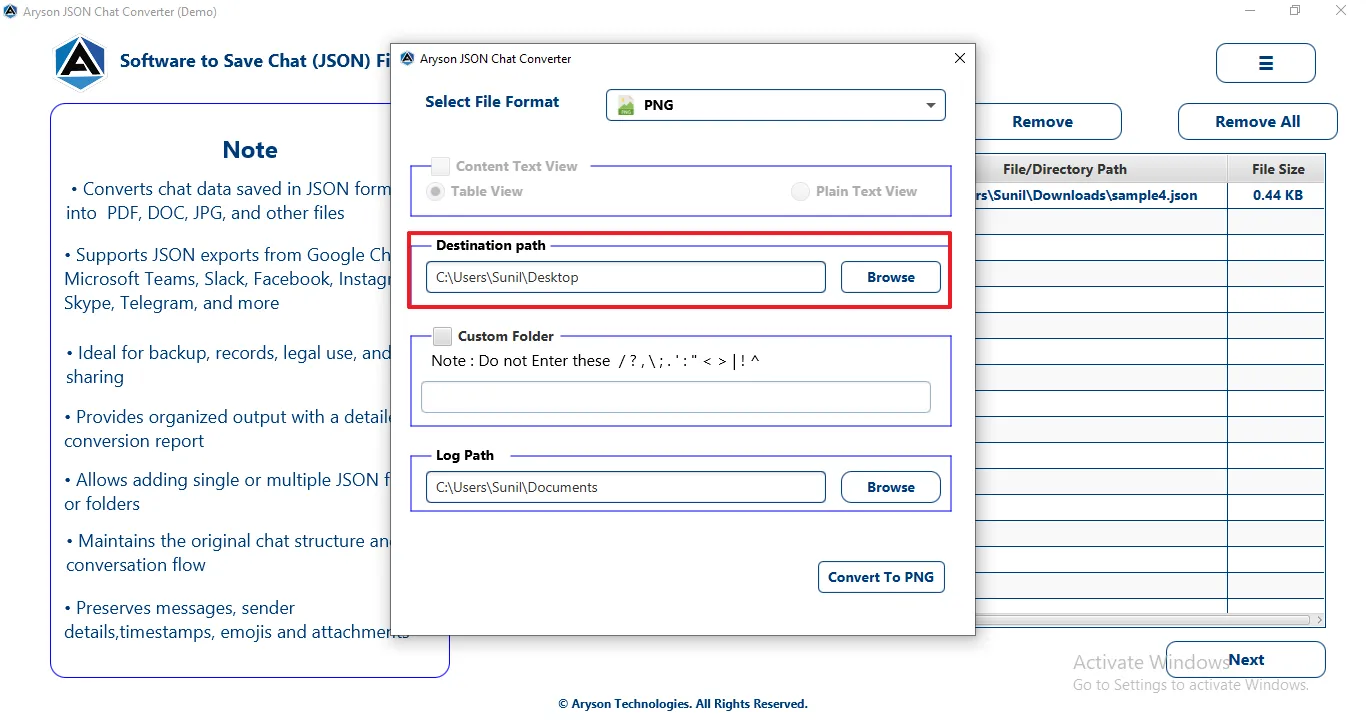The image size is (1366, 728).
Task: Click the Convert To PNG button
Action: coord(881,577)
